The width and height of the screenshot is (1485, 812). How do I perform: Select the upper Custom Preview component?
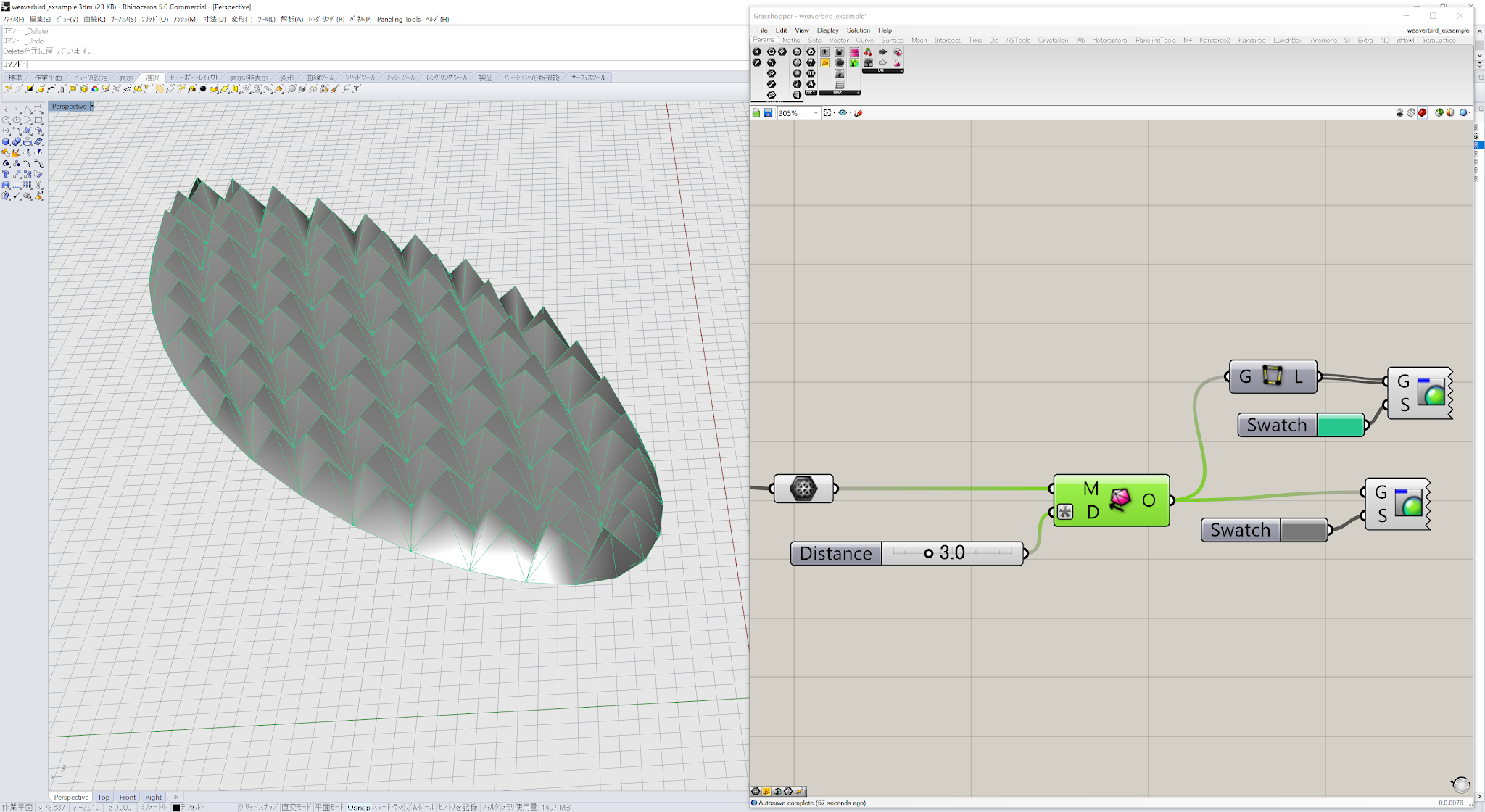[x=1419, y=394]
